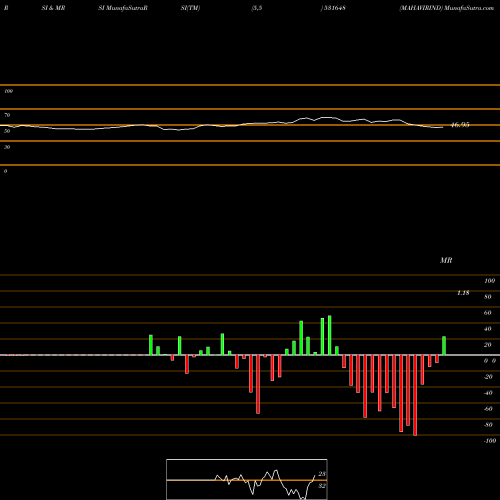
Task: Click the deepest red histogram bar
Action: (415, 395)
